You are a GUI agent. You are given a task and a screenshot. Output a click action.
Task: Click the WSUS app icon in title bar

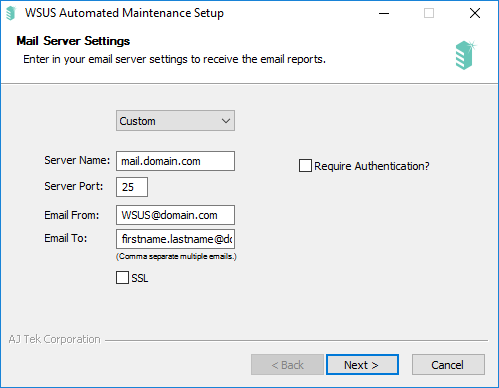coord(11,13)
